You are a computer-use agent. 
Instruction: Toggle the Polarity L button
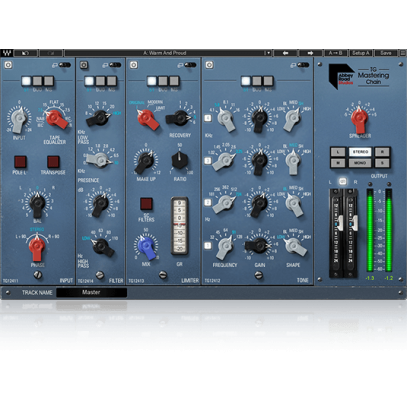click(20, 162)
